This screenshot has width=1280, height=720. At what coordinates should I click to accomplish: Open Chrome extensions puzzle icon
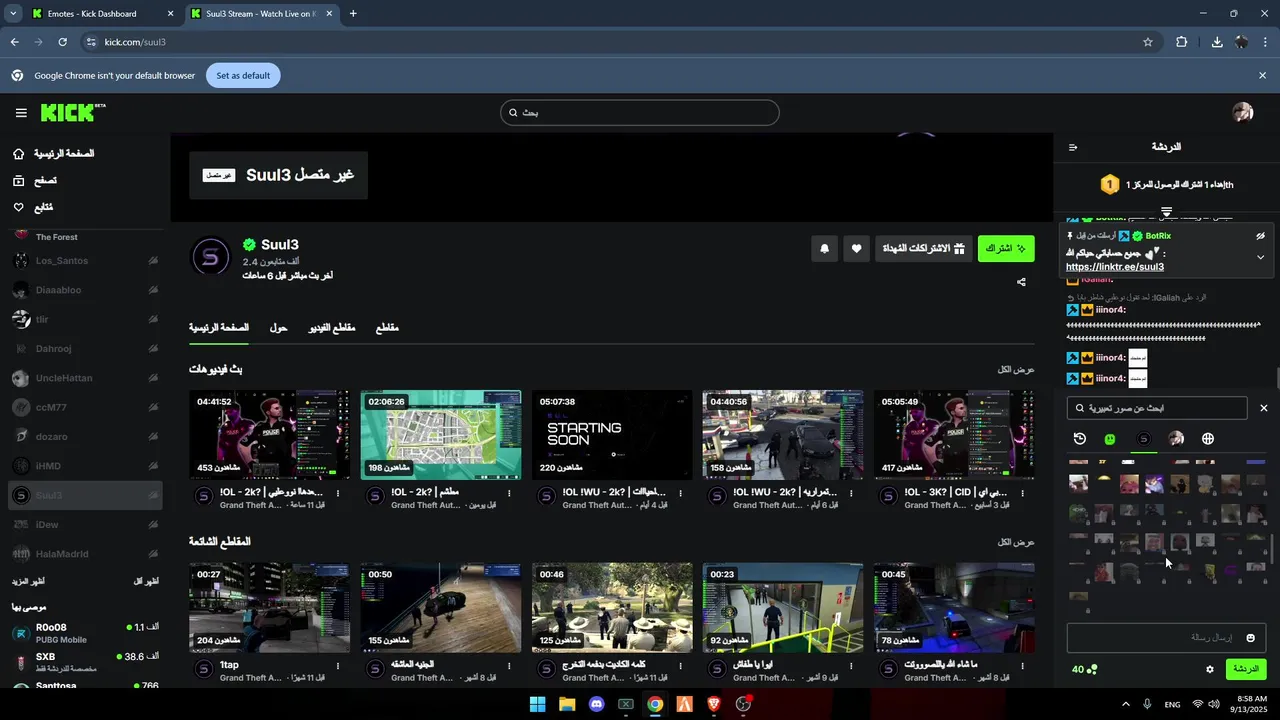click(1181, 42)
